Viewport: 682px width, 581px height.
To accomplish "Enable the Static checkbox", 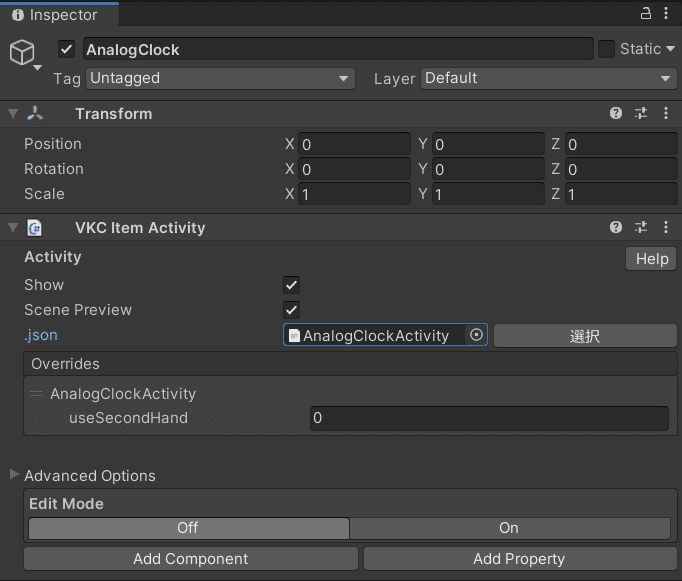I will [606, 49].
